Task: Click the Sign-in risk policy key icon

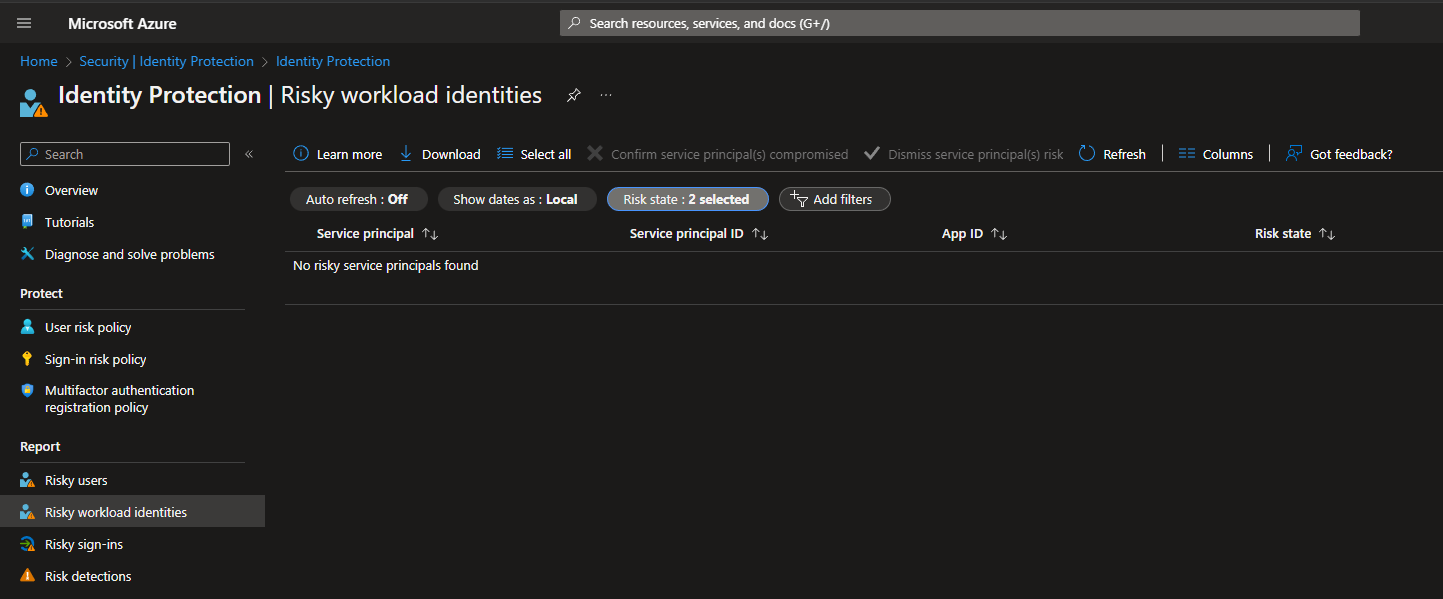Action: coord(27,359)
